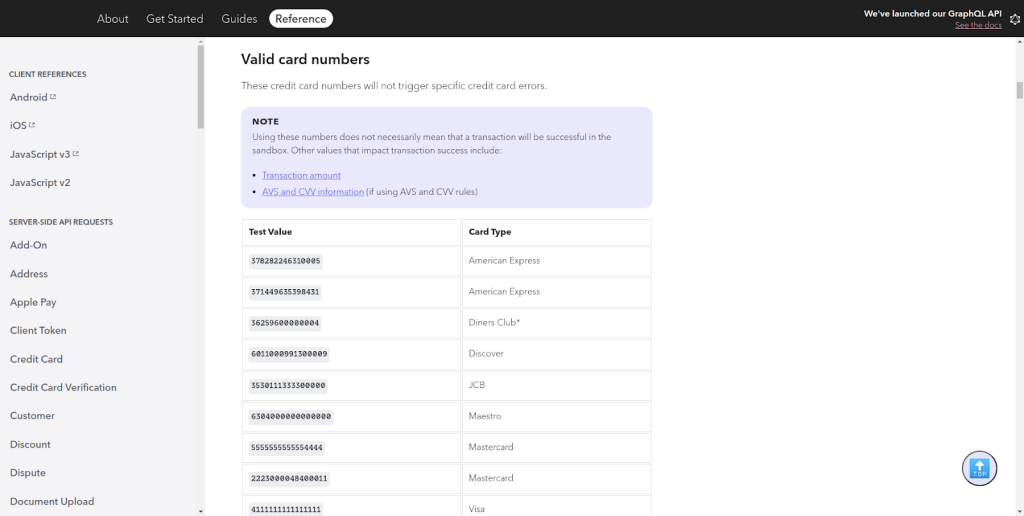Click the Visa test number 4111111111111111

click(286, 509)
